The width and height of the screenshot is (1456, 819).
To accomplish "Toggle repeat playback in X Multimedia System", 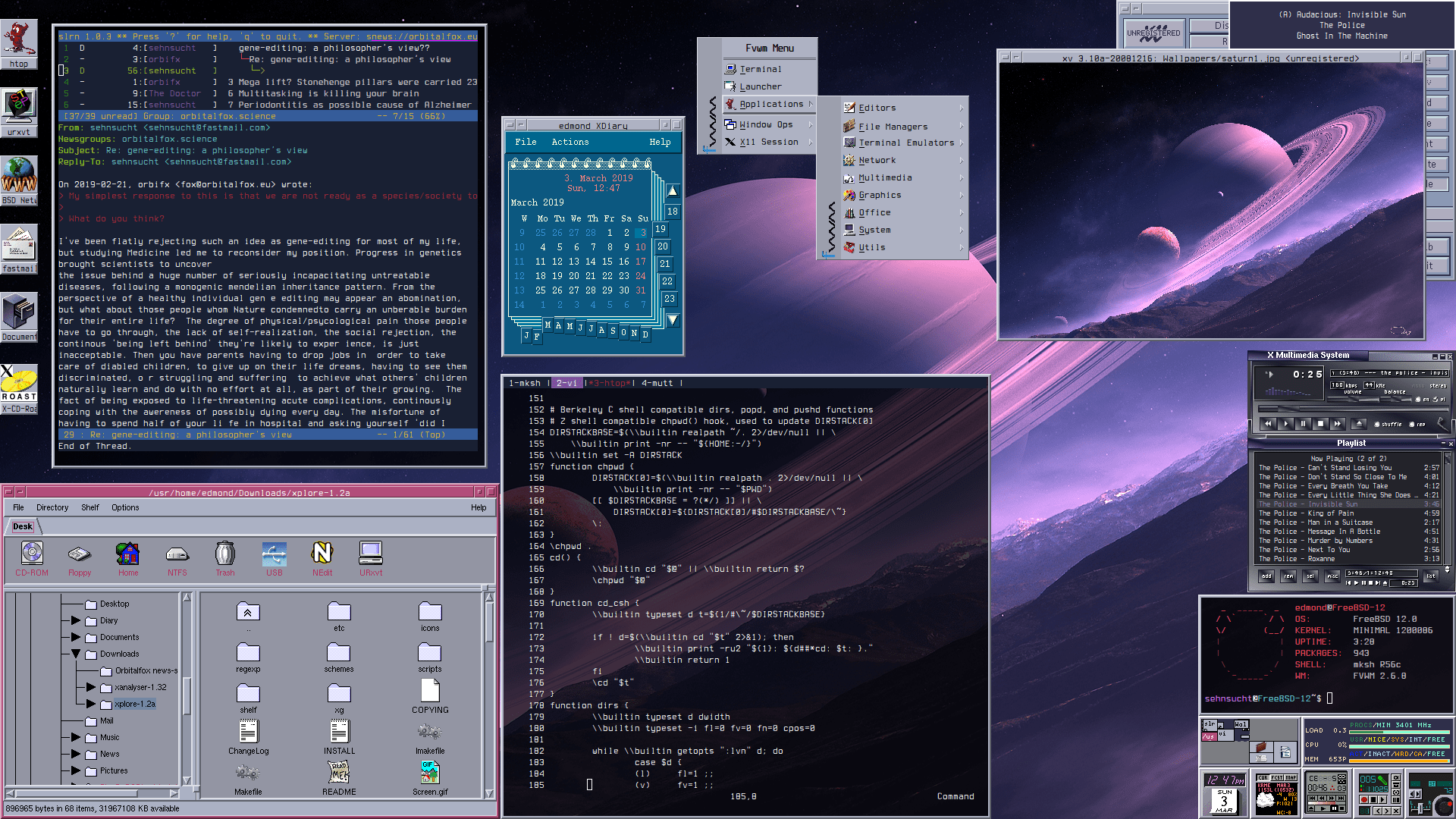I will (1412, 424).
